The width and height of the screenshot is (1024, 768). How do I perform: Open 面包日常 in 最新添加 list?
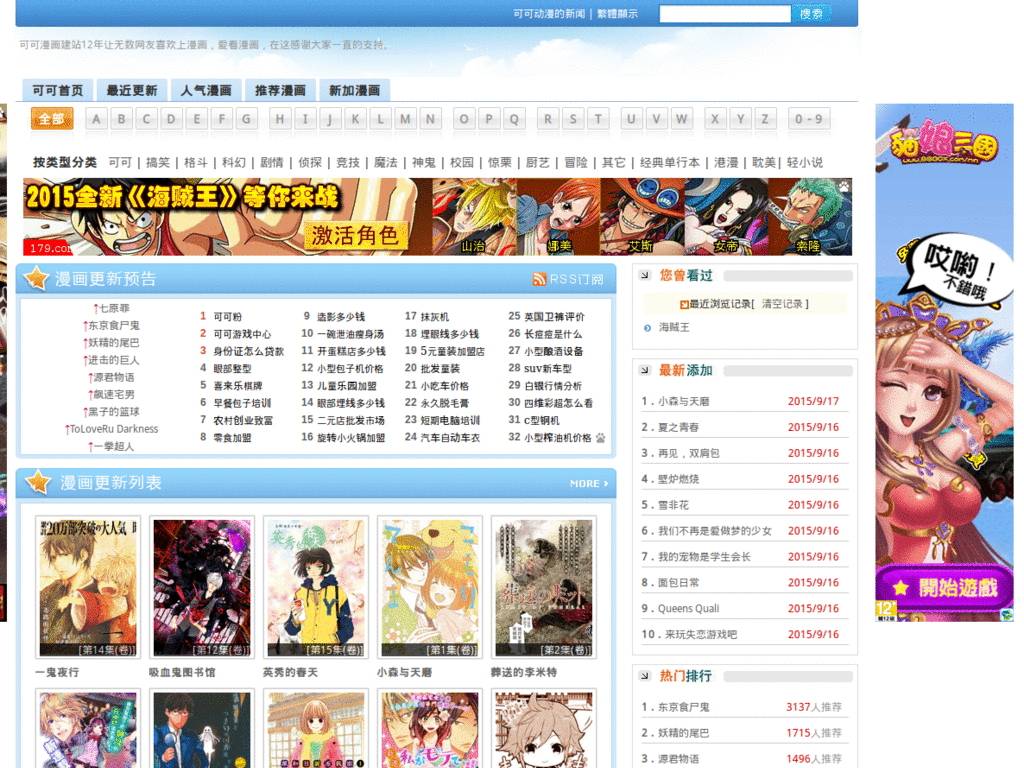tap(678, 583)
